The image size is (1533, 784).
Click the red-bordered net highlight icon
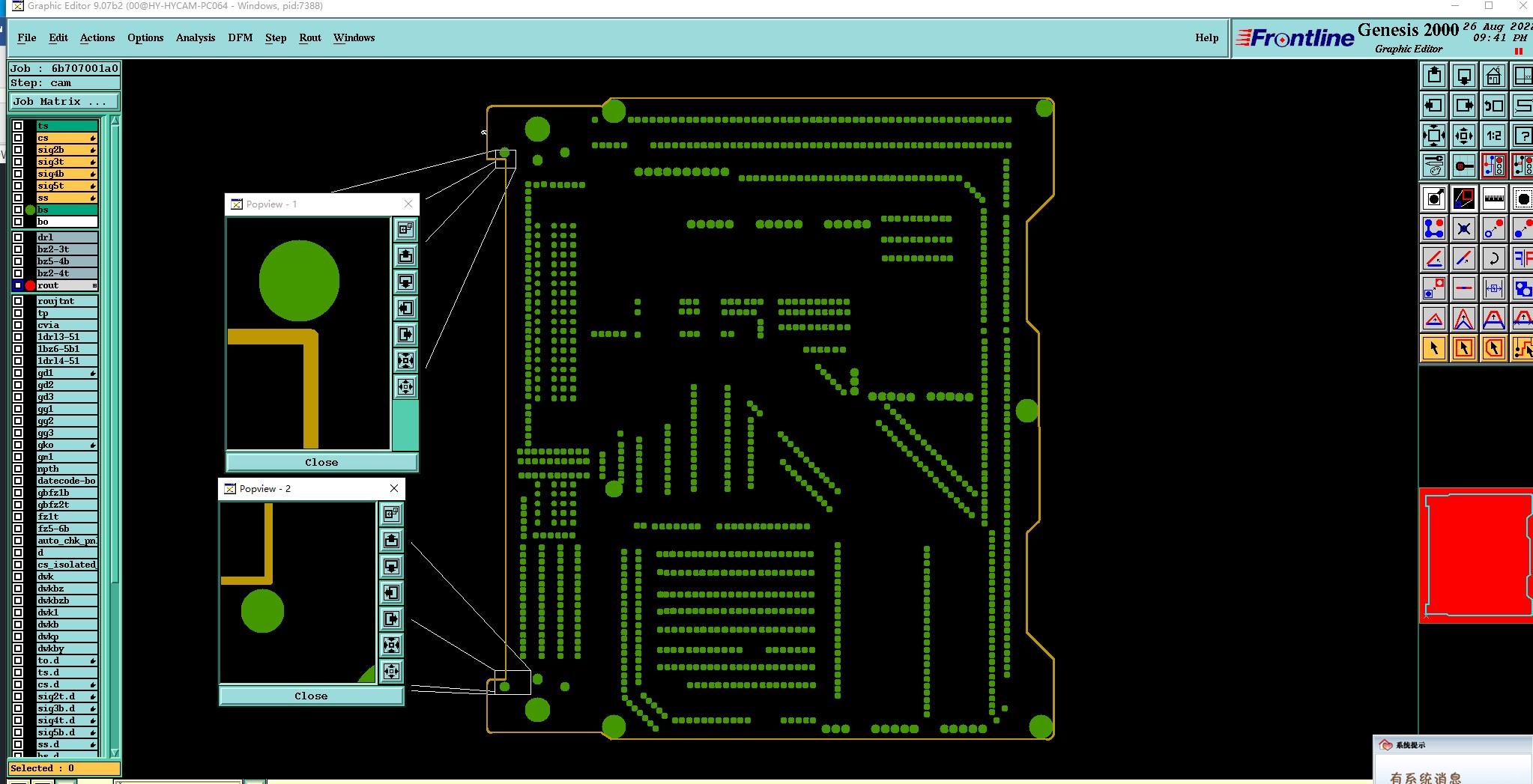click(x=1494, y=165)
